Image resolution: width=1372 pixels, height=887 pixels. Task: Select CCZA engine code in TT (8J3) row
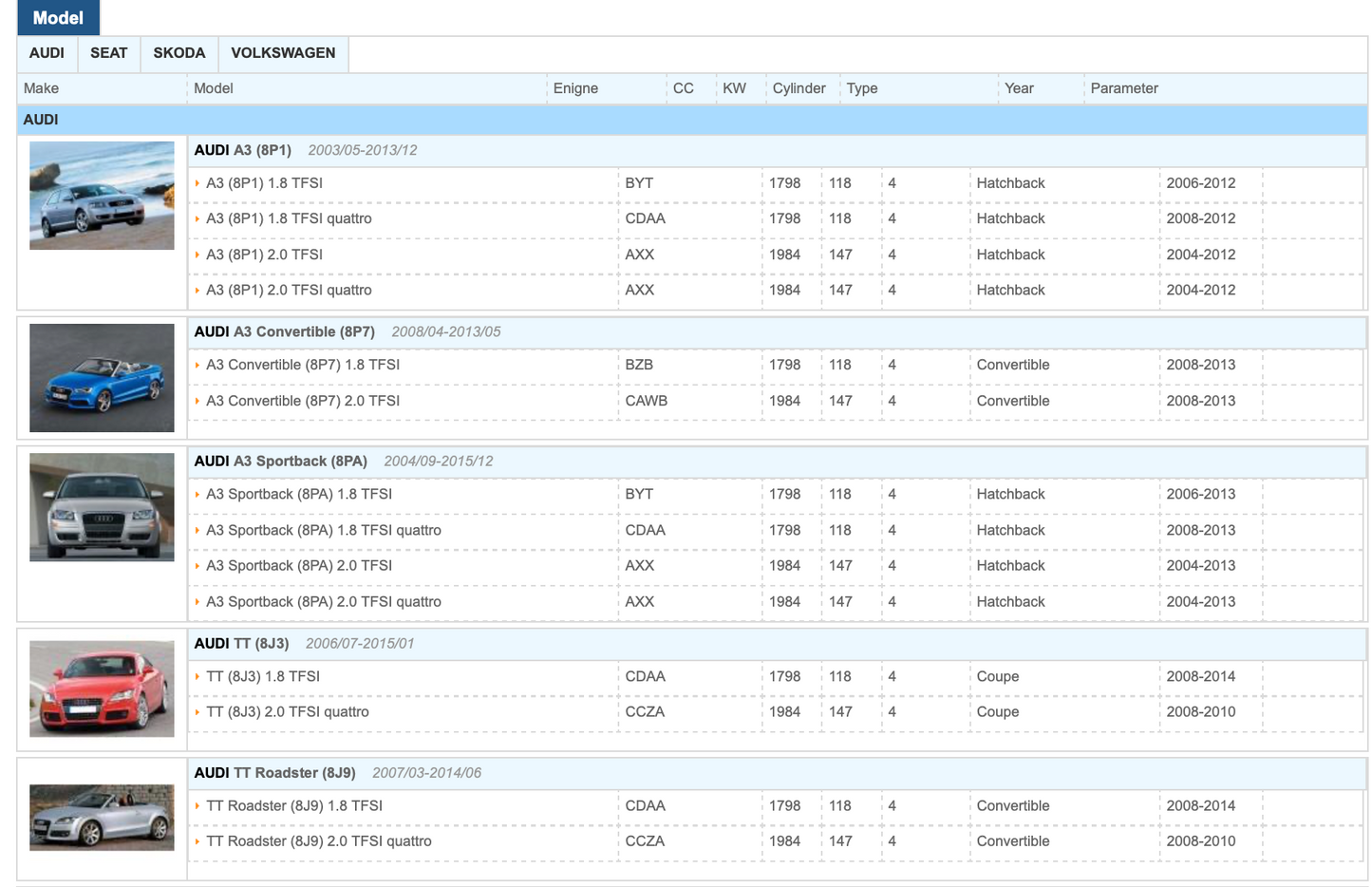645,712
